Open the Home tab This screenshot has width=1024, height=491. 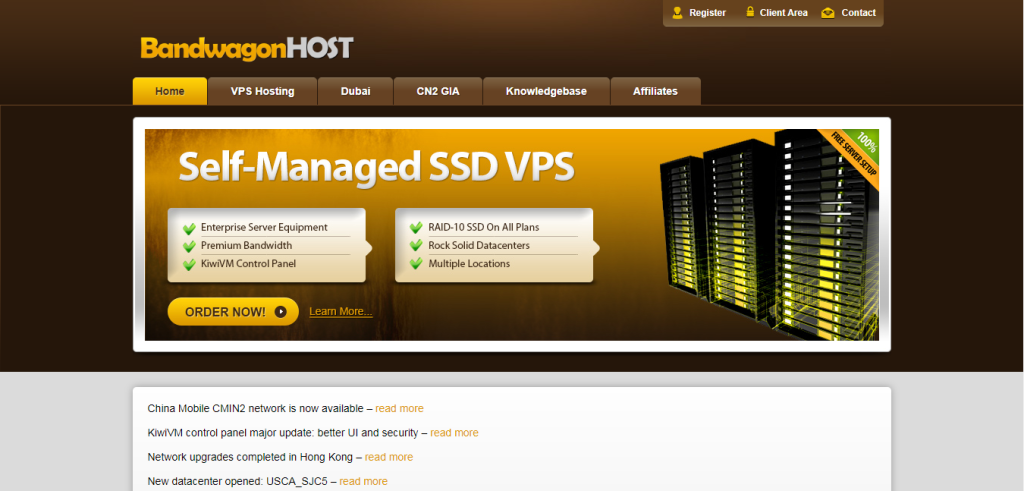tap(170, 91)
